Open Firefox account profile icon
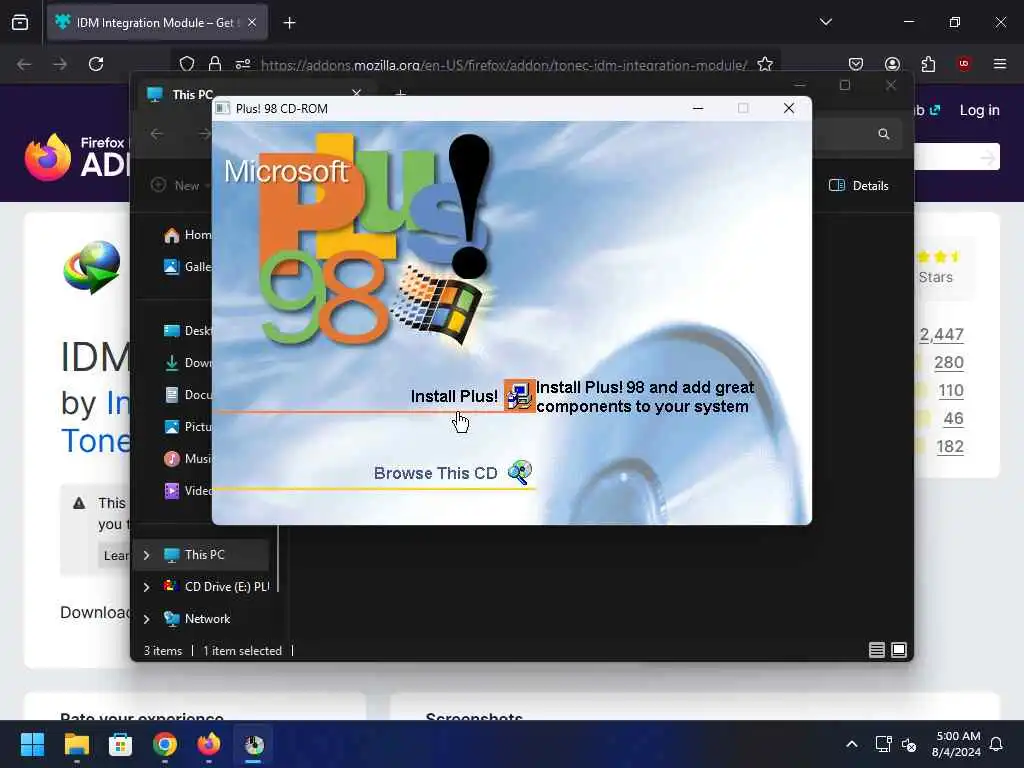This screenshot has width=1024, height=768. pyautogui.click(x=892, y=64)
